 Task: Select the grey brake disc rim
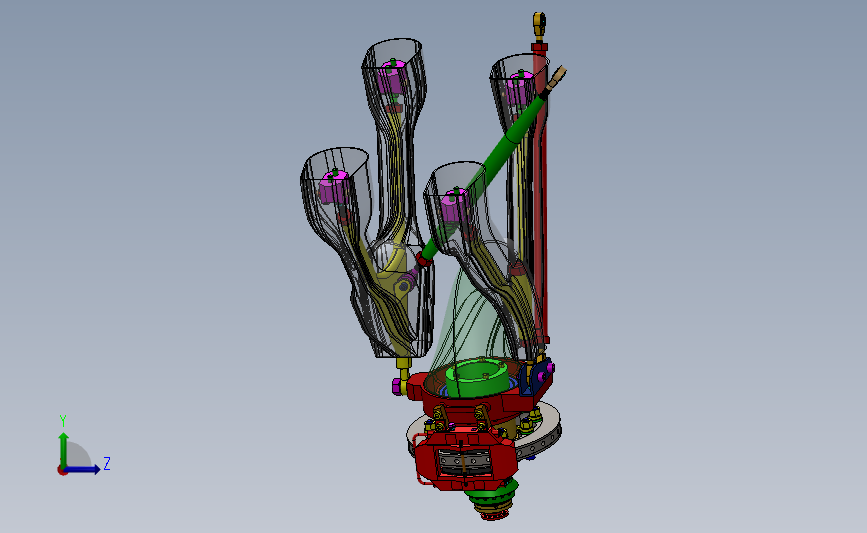[545, 434]
